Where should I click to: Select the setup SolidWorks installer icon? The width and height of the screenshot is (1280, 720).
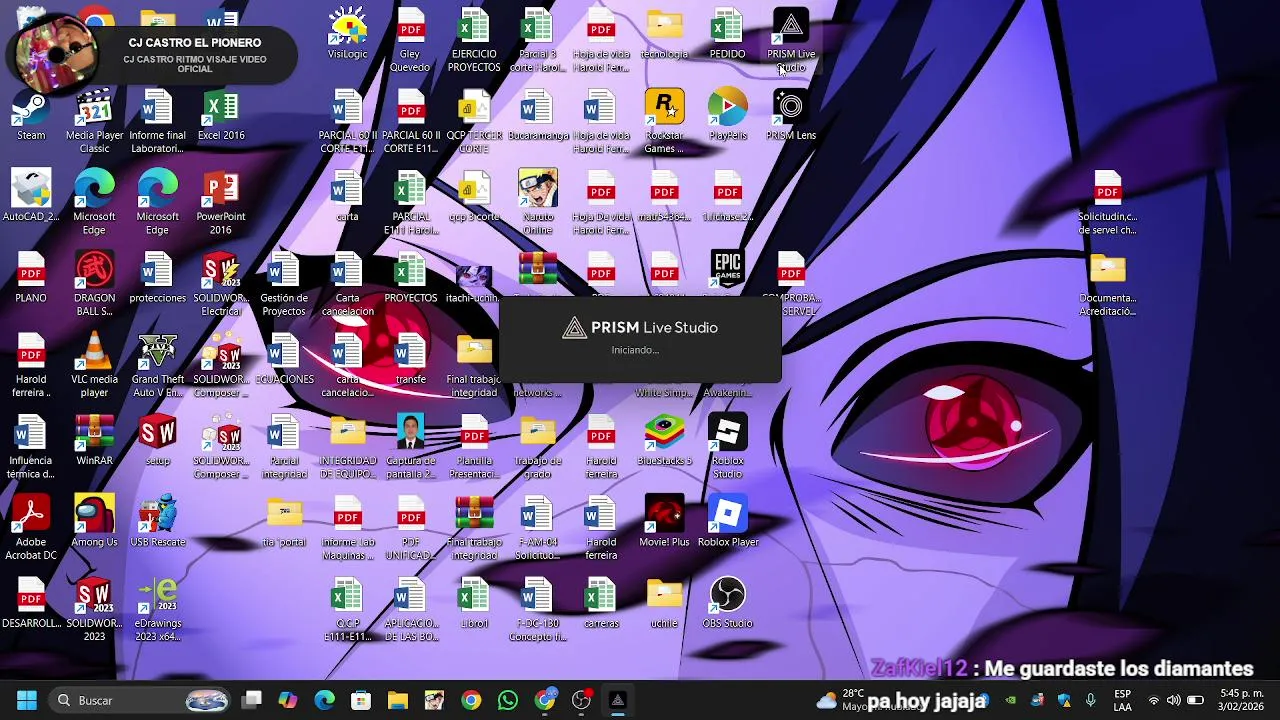pos(158,440)
